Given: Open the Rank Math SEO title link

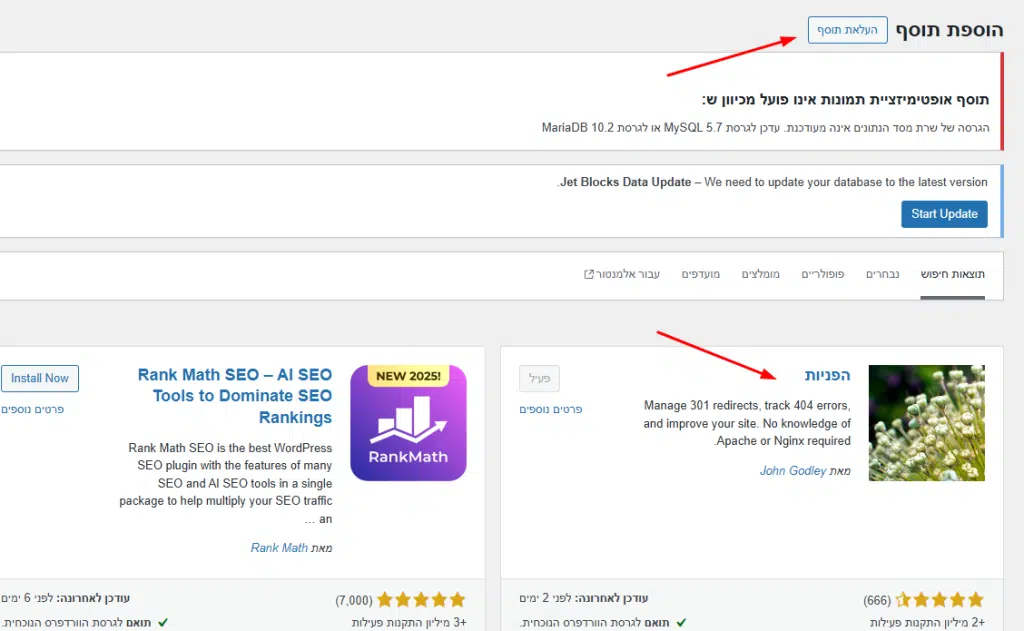Looking at the screenshot, I should point(235,396).
